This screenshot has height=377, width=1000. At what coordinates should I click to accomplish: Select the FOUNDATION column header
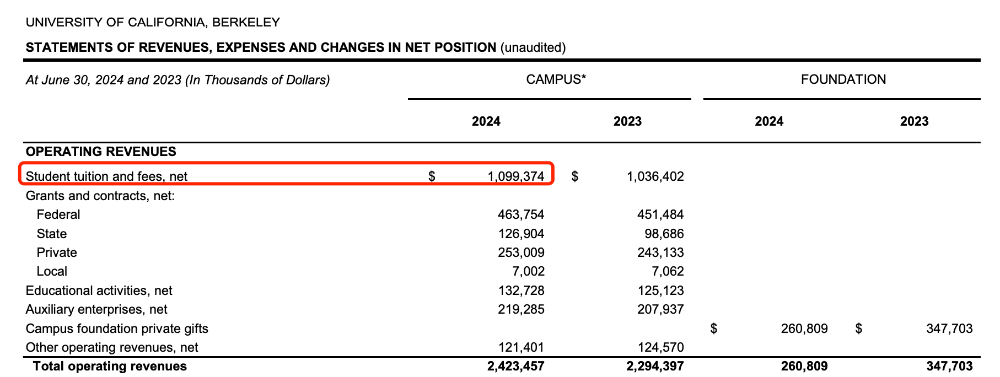tap(843, 80)
